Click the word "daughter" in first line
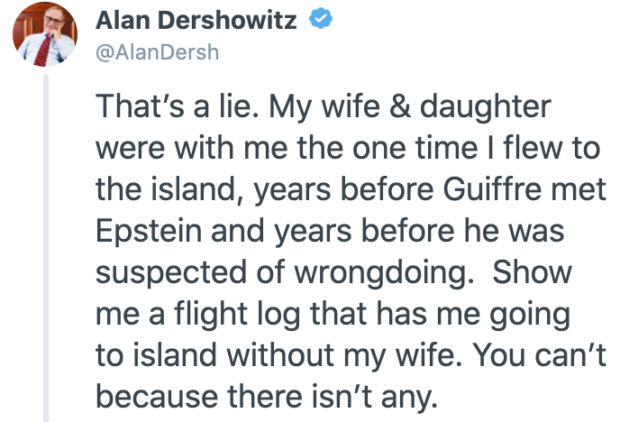This screenshot has height=422, width=620. 485,107
